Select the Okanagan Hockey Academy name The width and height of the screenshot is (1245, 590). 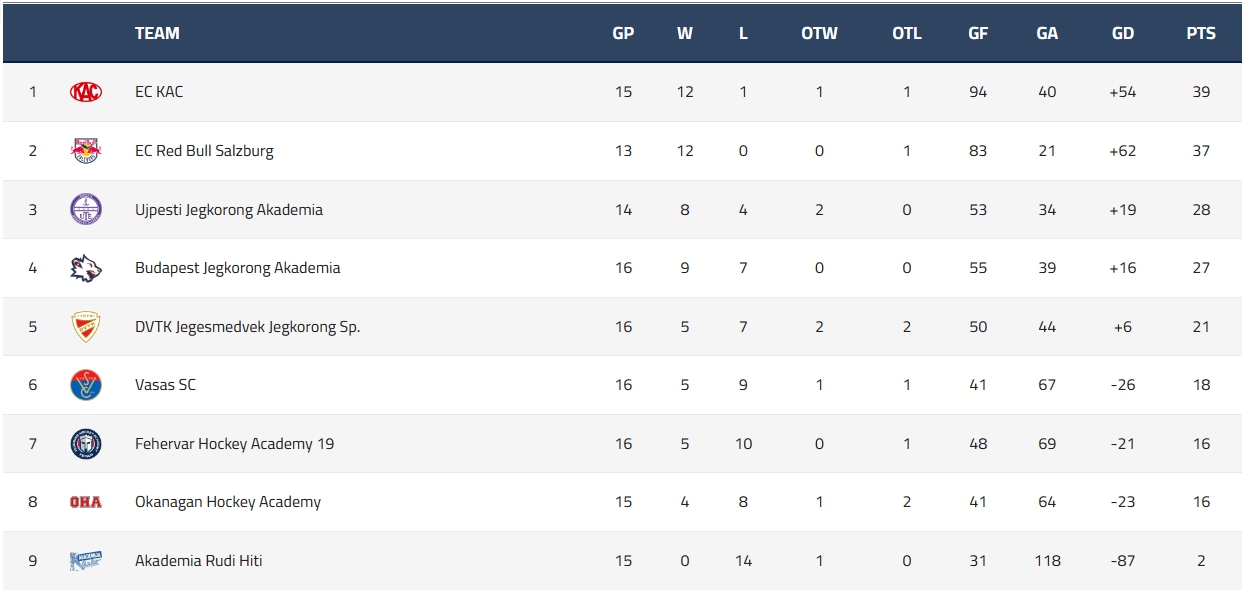click(x=228, y=502)
